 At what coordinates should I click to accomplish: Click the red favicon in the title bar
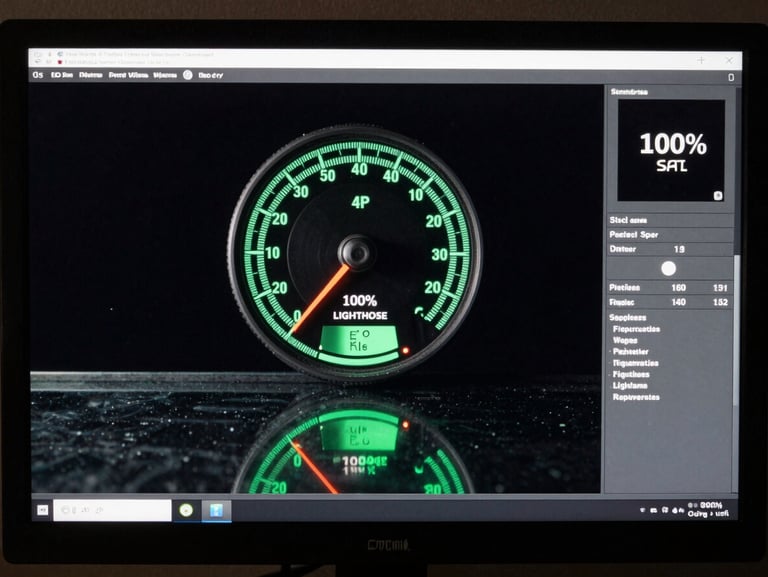tap(59, 62)
